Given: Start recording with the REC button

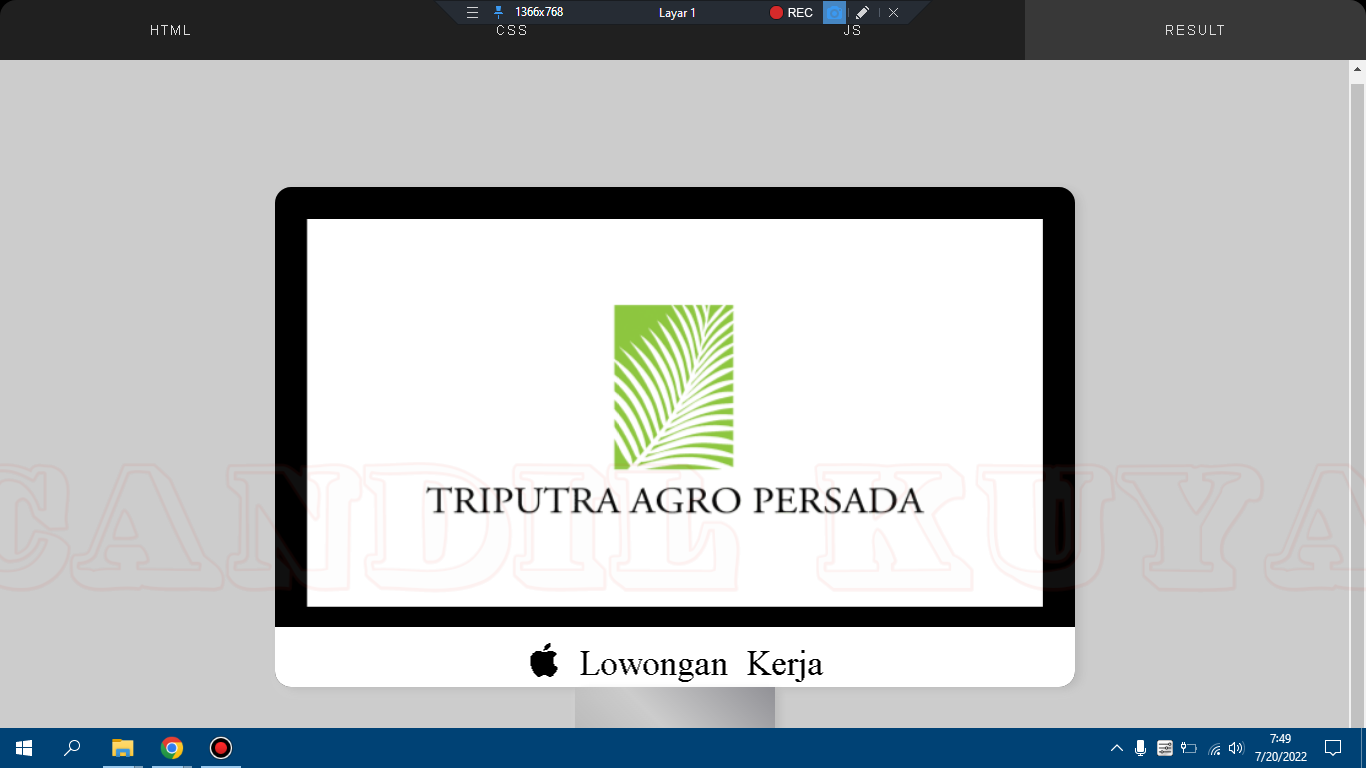Looking at the screenshot, I should (791, 13).
